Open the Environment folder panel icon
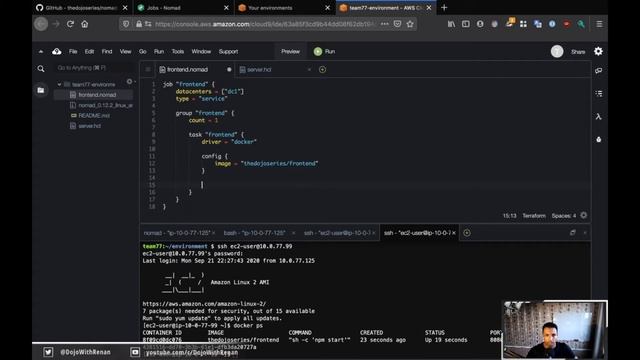The width and height of the screenshot is (640, 360). coord(41,90)
